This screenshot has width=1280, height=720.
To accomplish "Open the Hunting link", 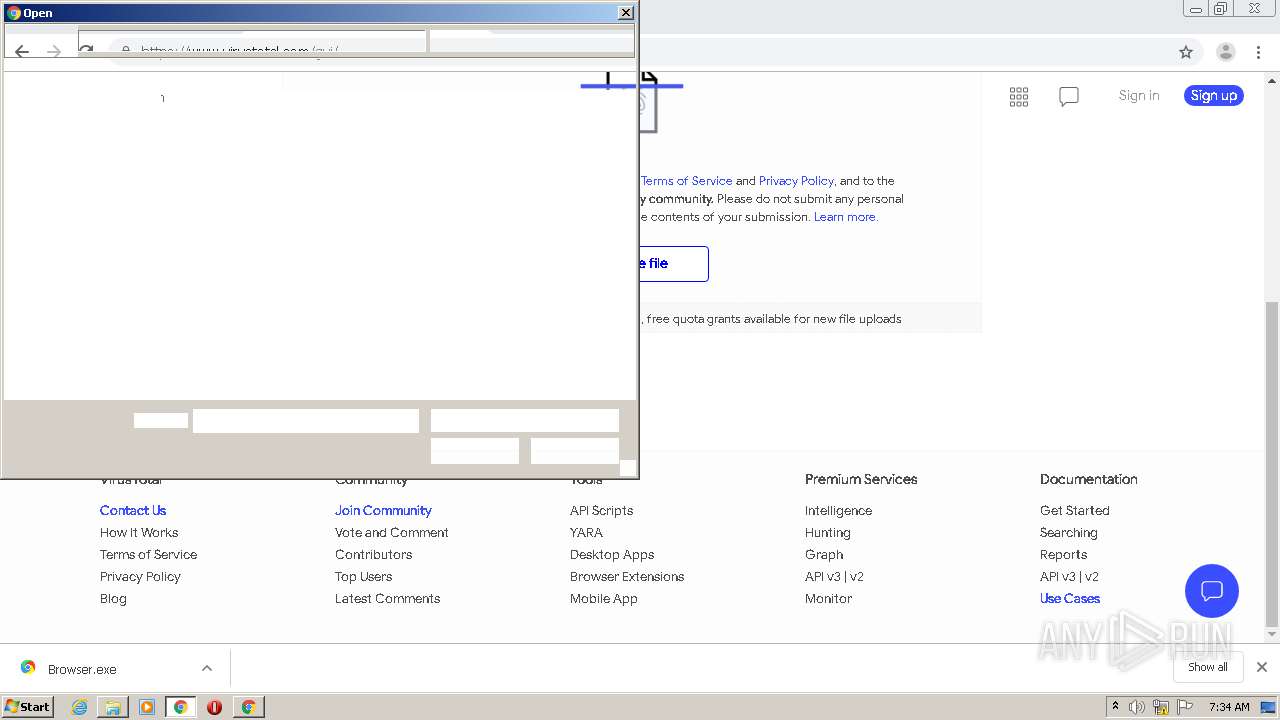I will pos(827,533).
